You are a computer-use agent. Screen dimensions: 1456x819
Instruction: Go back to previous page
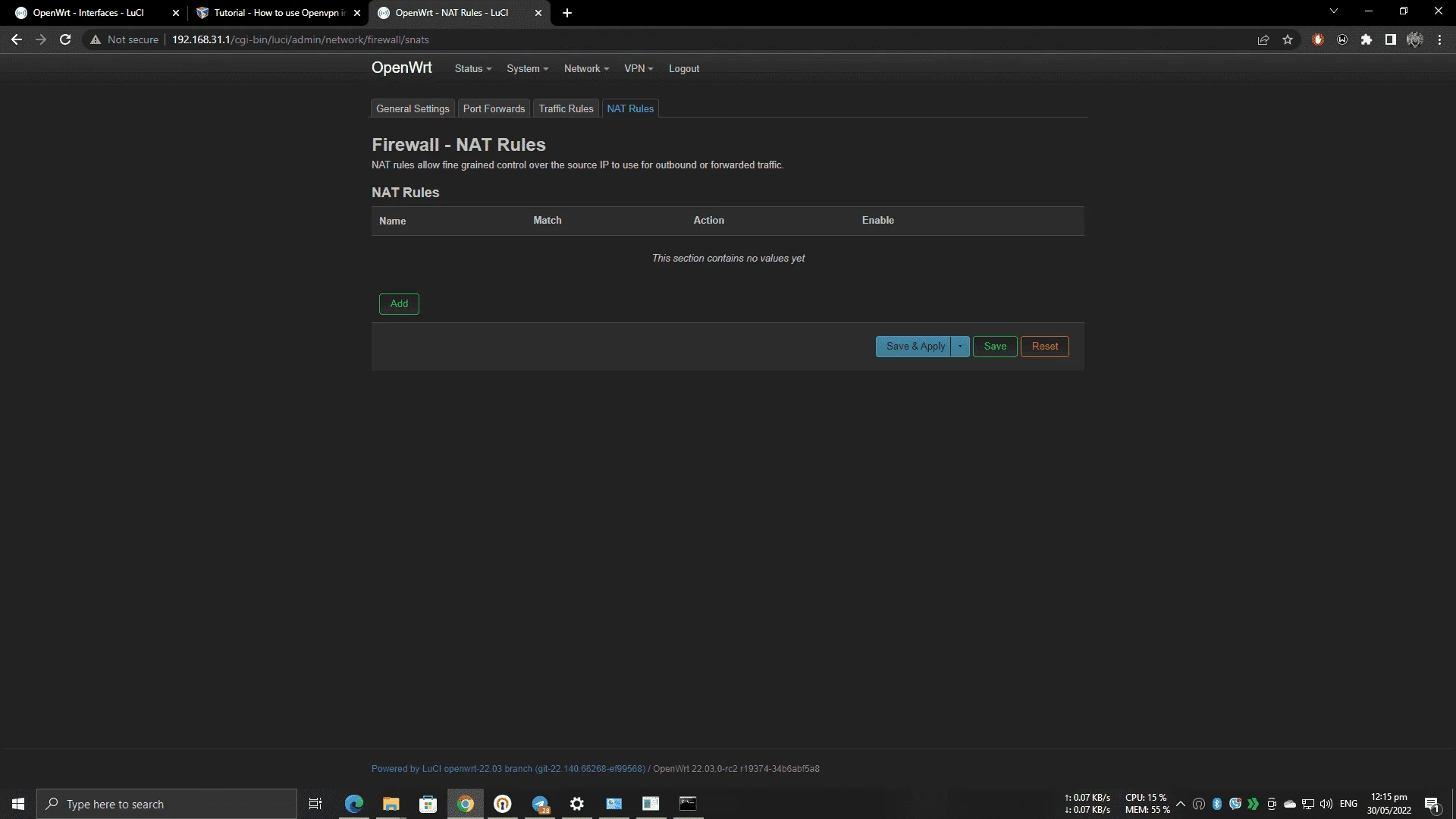point(17,39)
